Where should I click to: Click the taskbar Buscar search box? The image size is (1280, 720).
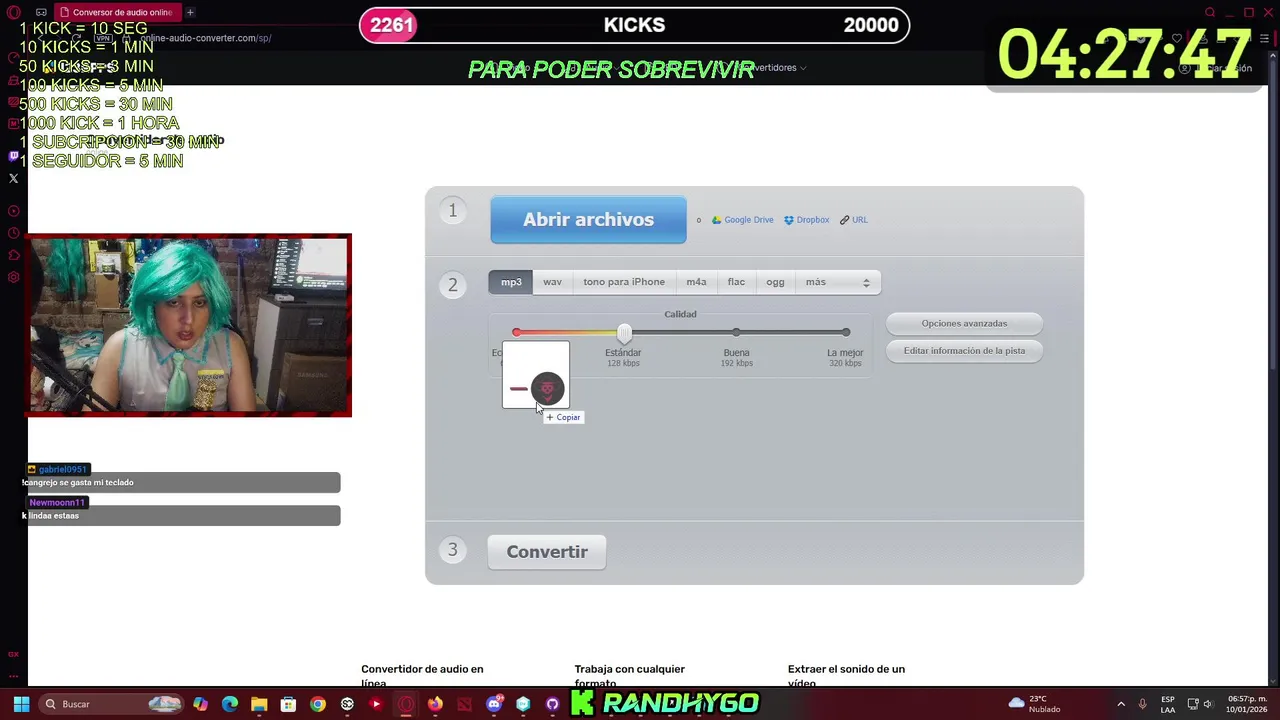point(112,704)
